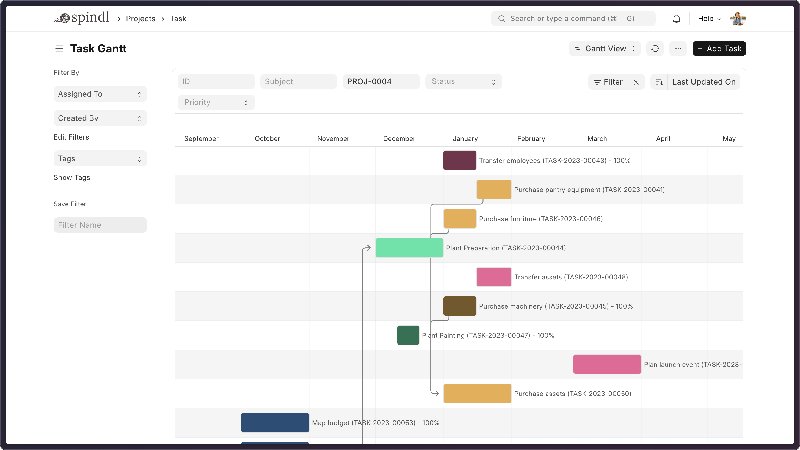Open the notifications bell
Screen dimensions: 800x450
pyautogui.click(x=676, y=19)
